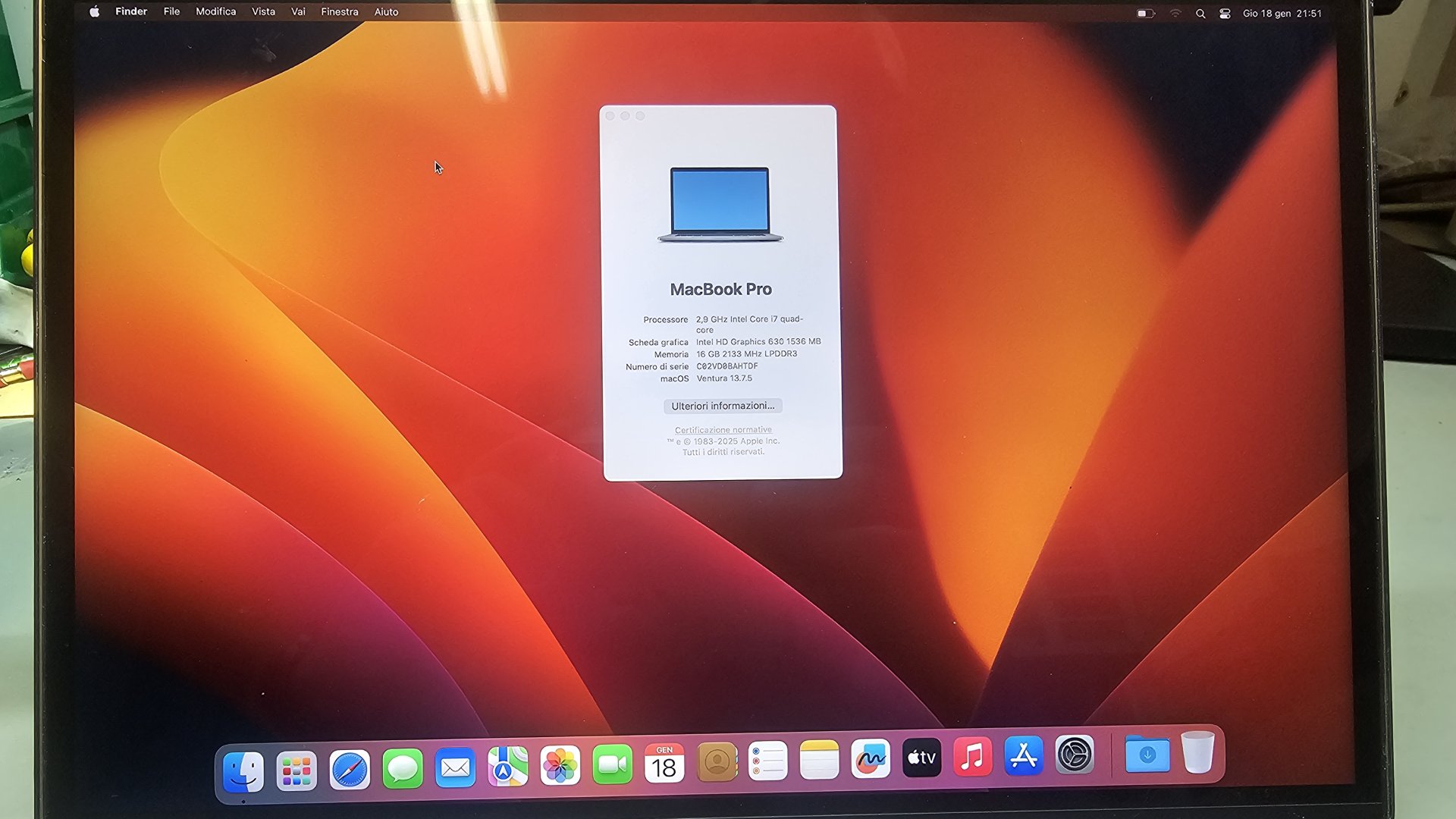Open the Apple TV app icon
Image resolution: width=1456 pixels, height=819 pixels.
pos(922,758)
